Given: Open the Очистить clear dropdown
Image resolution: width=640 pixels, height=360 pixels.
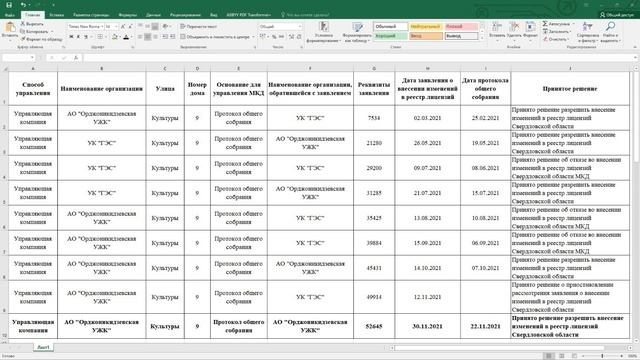Looking at the screenshot, I should click(556, 39).
